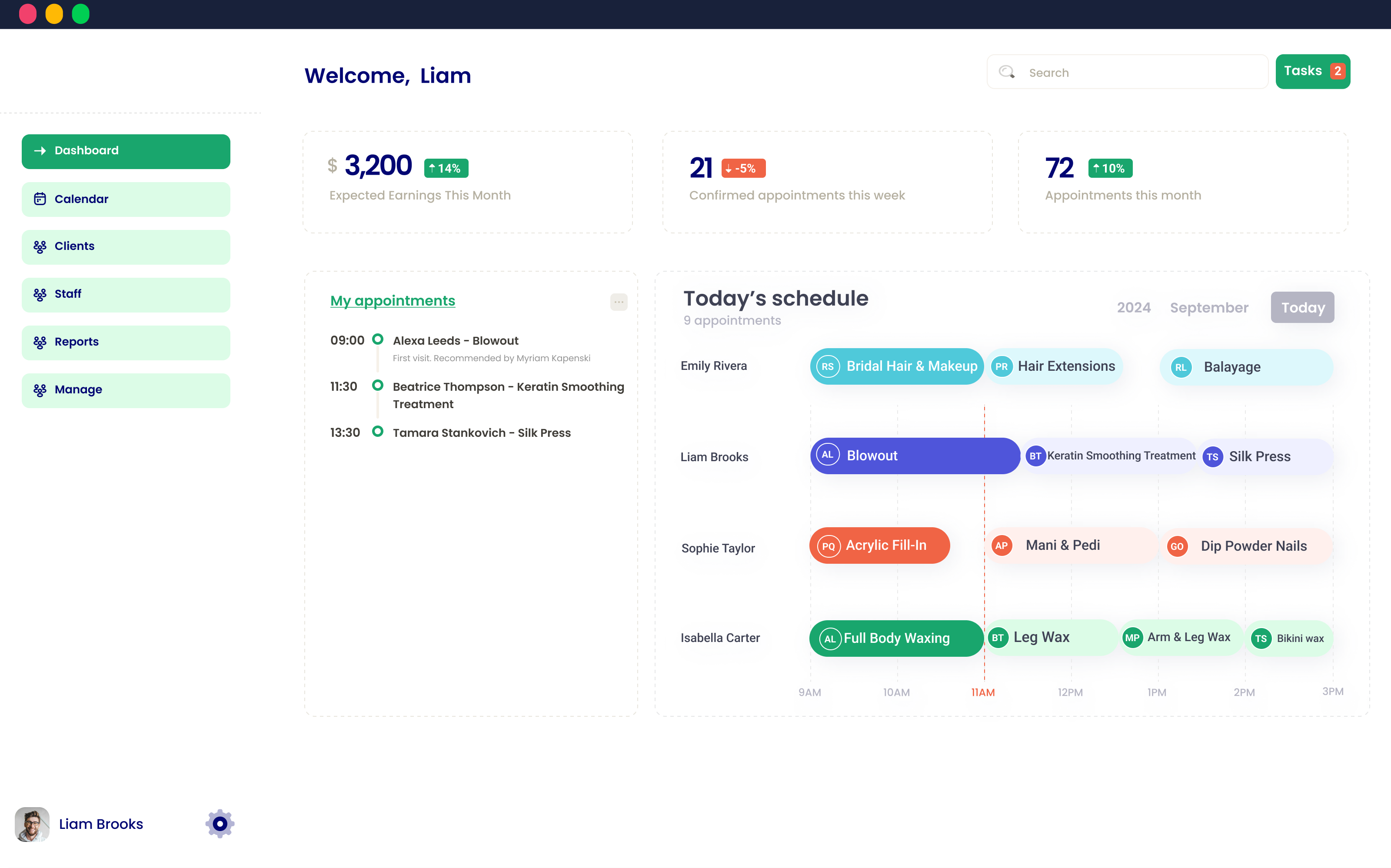This screenshot has width=1391, height=868.
Task: Click the AL avatar on Full Body Waxing
Action: tap(830, 639)
